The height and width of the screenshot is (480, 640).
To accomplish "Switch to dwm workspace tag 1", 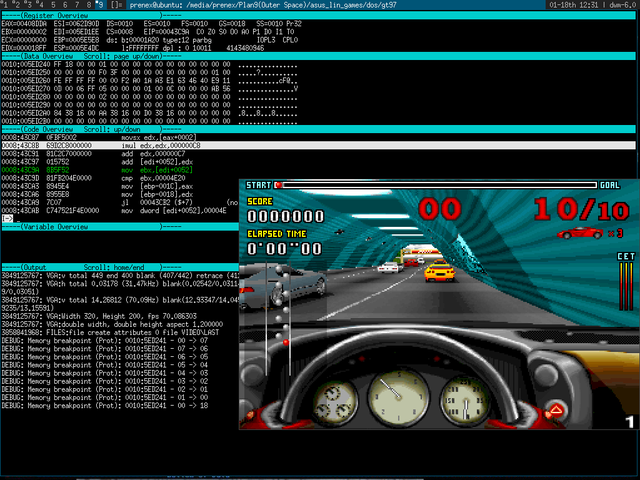I will (x=5, y=5).
